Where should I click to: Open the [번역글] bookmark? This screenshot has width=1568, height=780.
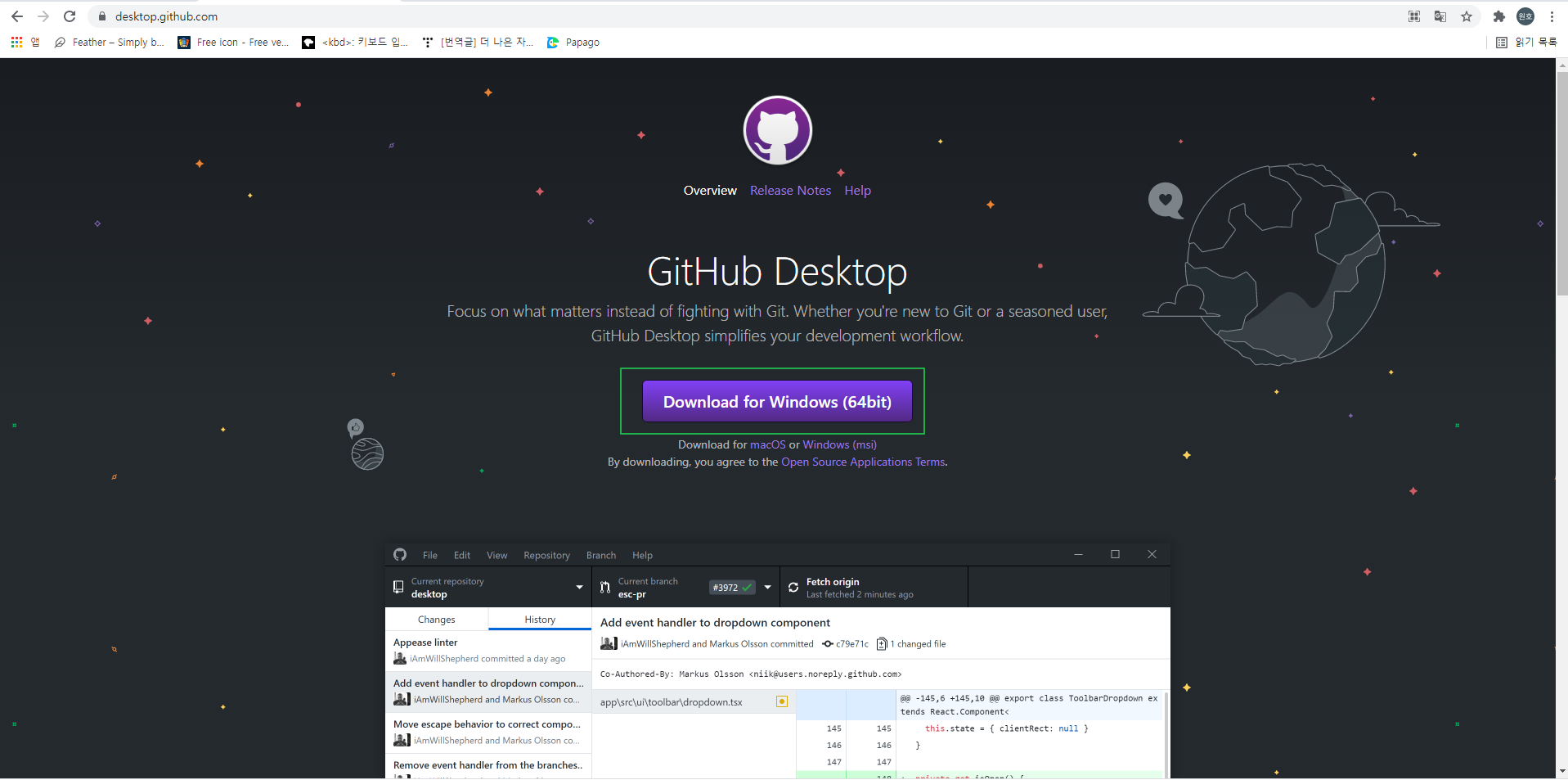[478, 43]
